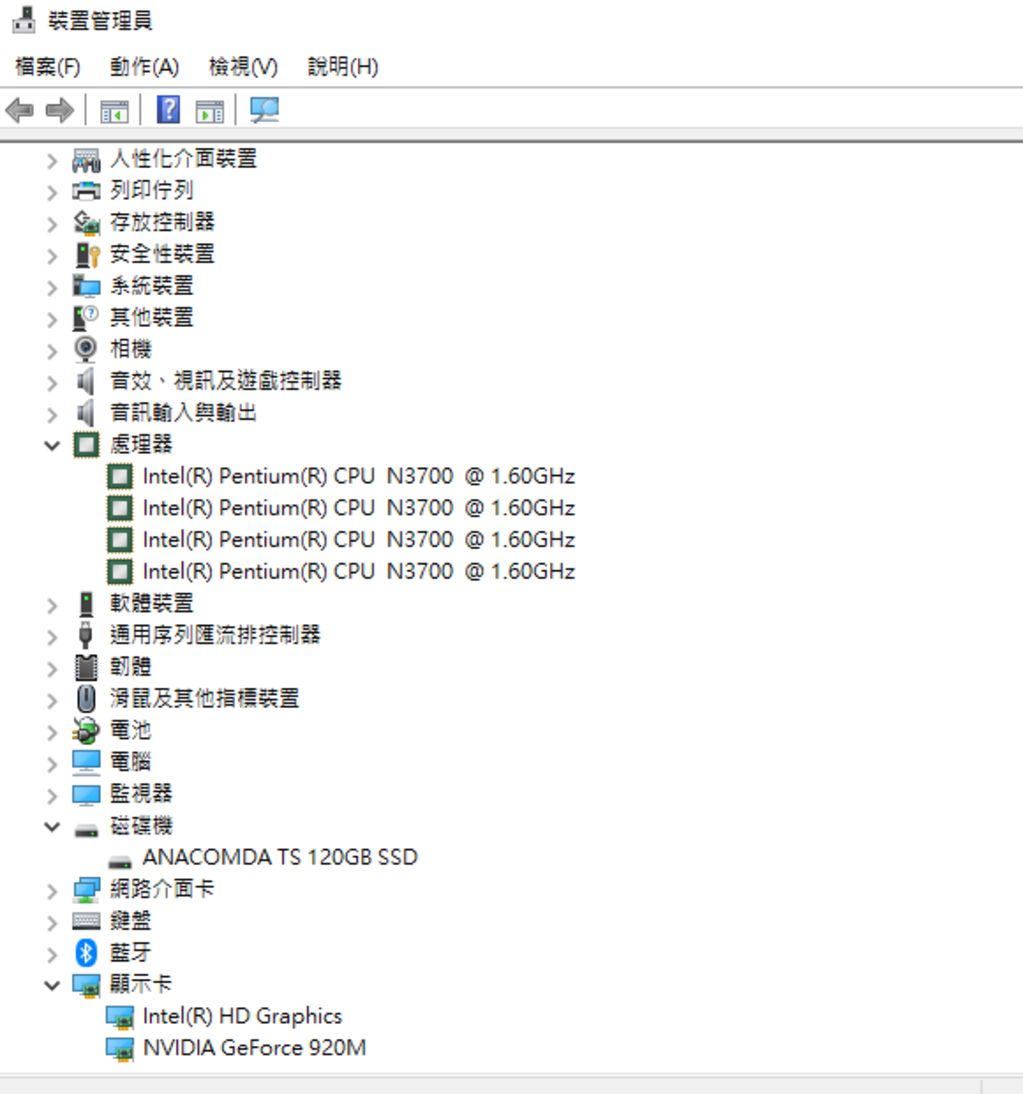Click the 相機 webcam icon
The width and height of the screenshot is (1023, 1094).
[86, 350]
